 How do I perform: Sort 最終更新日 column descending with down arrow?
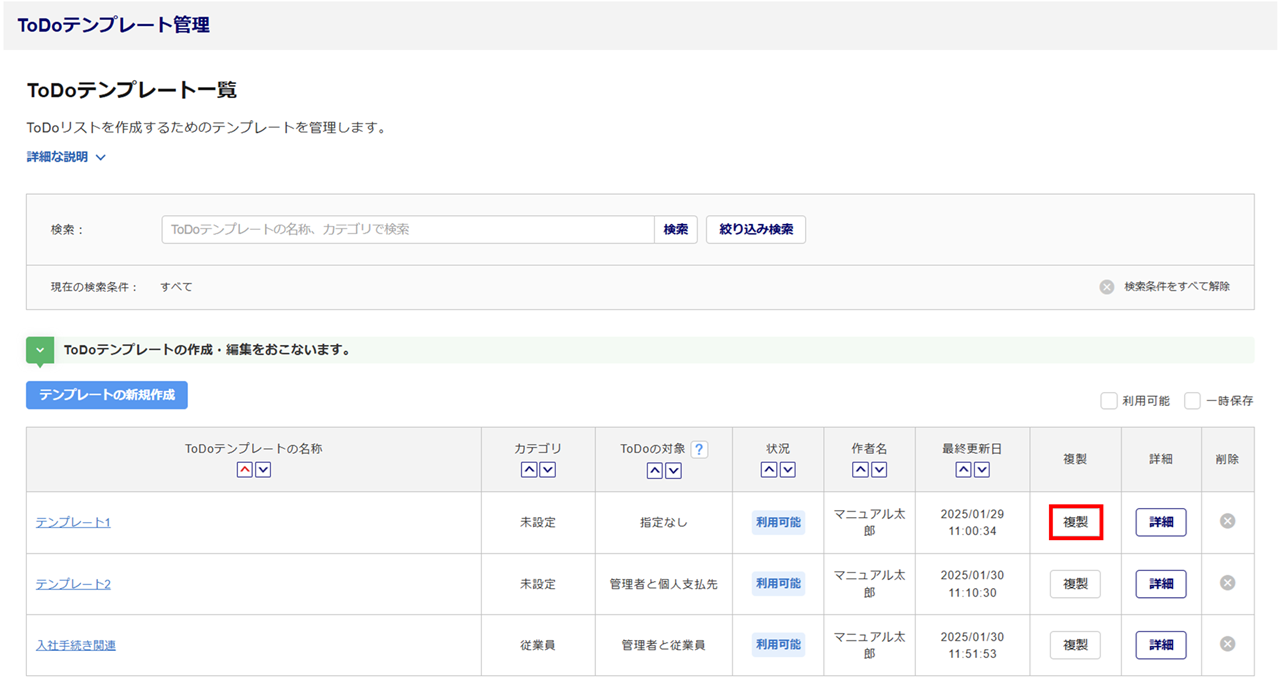pyautogui.click(x=982, y=470)
